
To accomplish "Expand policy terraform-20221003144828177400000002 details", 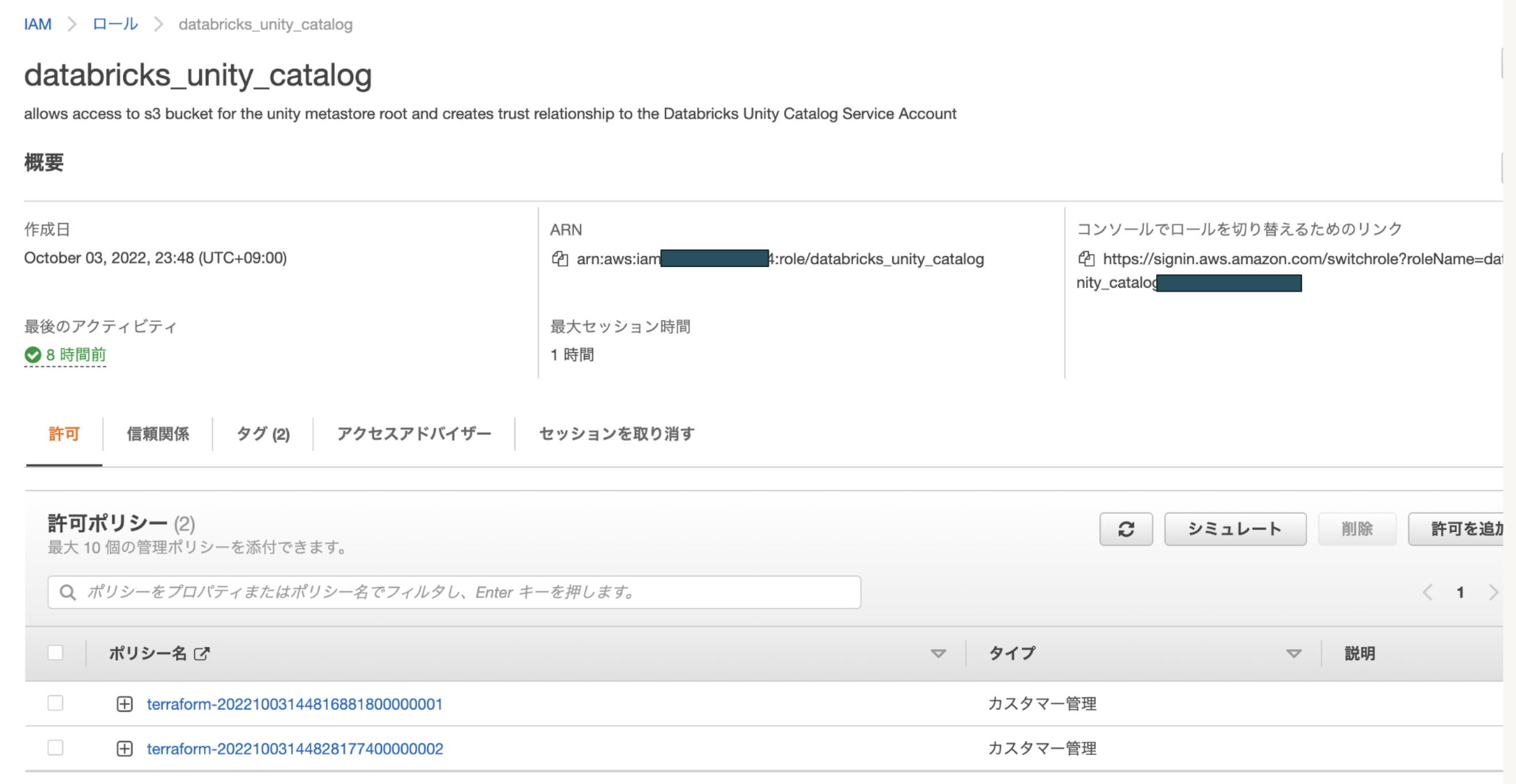I will 124,748.
